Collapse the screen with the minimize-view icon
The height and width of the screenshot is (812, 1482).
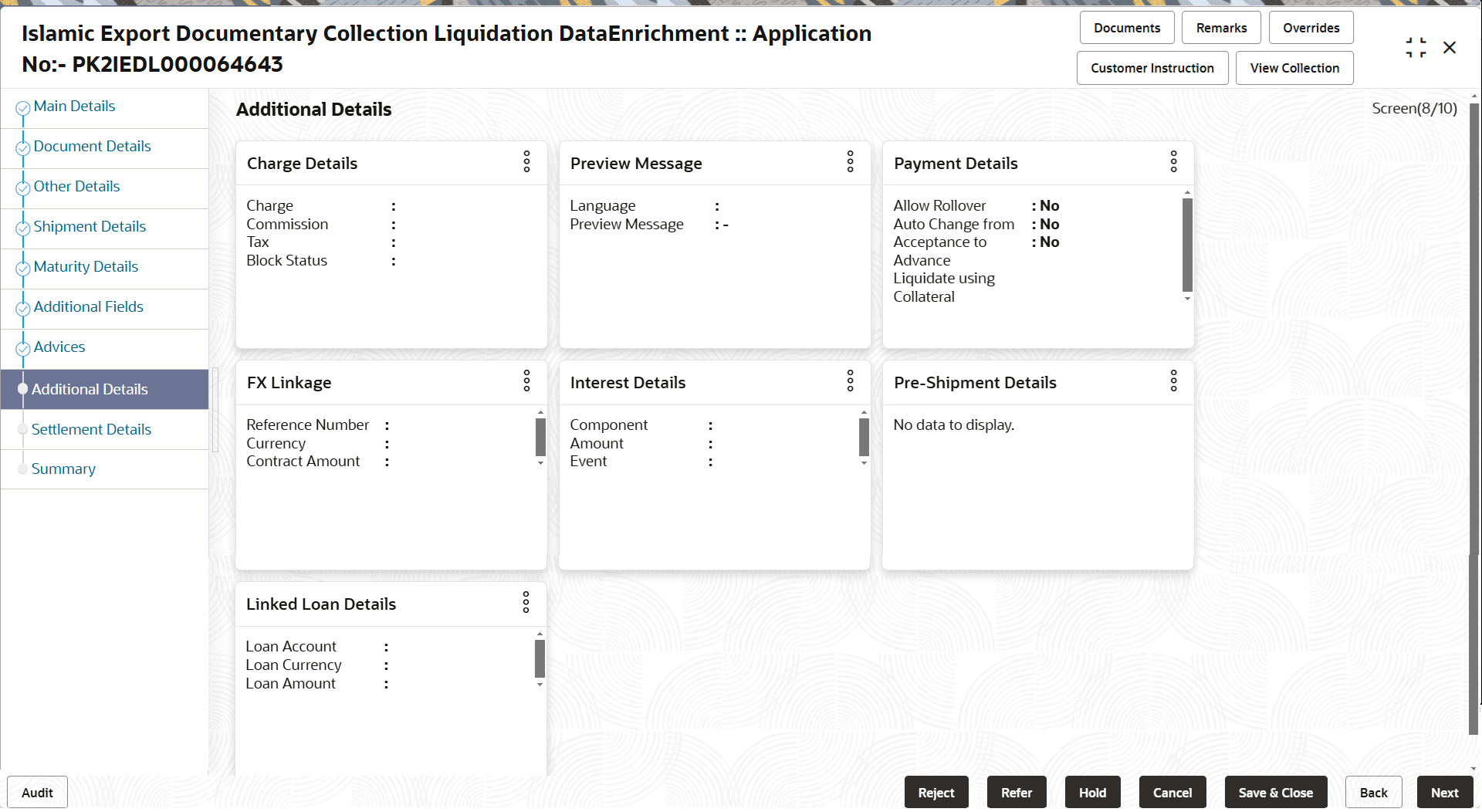coord(1416,48)
